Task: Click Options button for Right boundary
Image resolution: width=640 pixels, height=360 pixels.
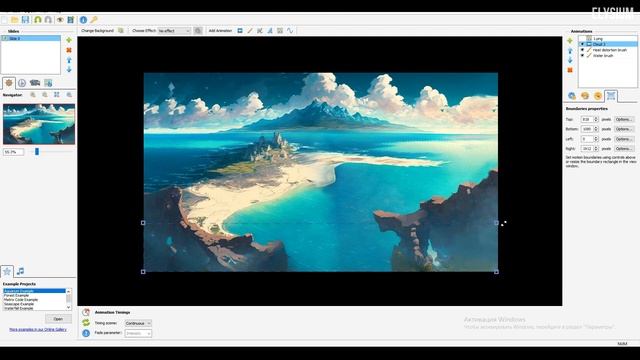Action: [624, 149]
